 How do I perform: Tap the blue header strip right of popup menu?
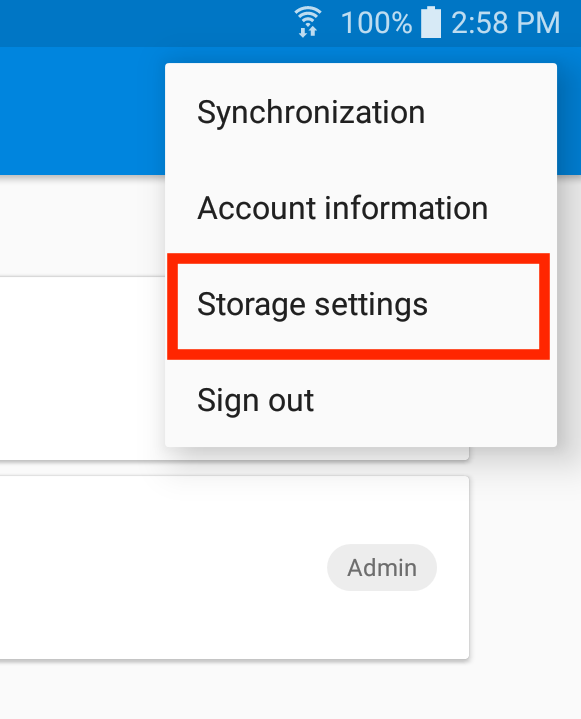(569, 111)
